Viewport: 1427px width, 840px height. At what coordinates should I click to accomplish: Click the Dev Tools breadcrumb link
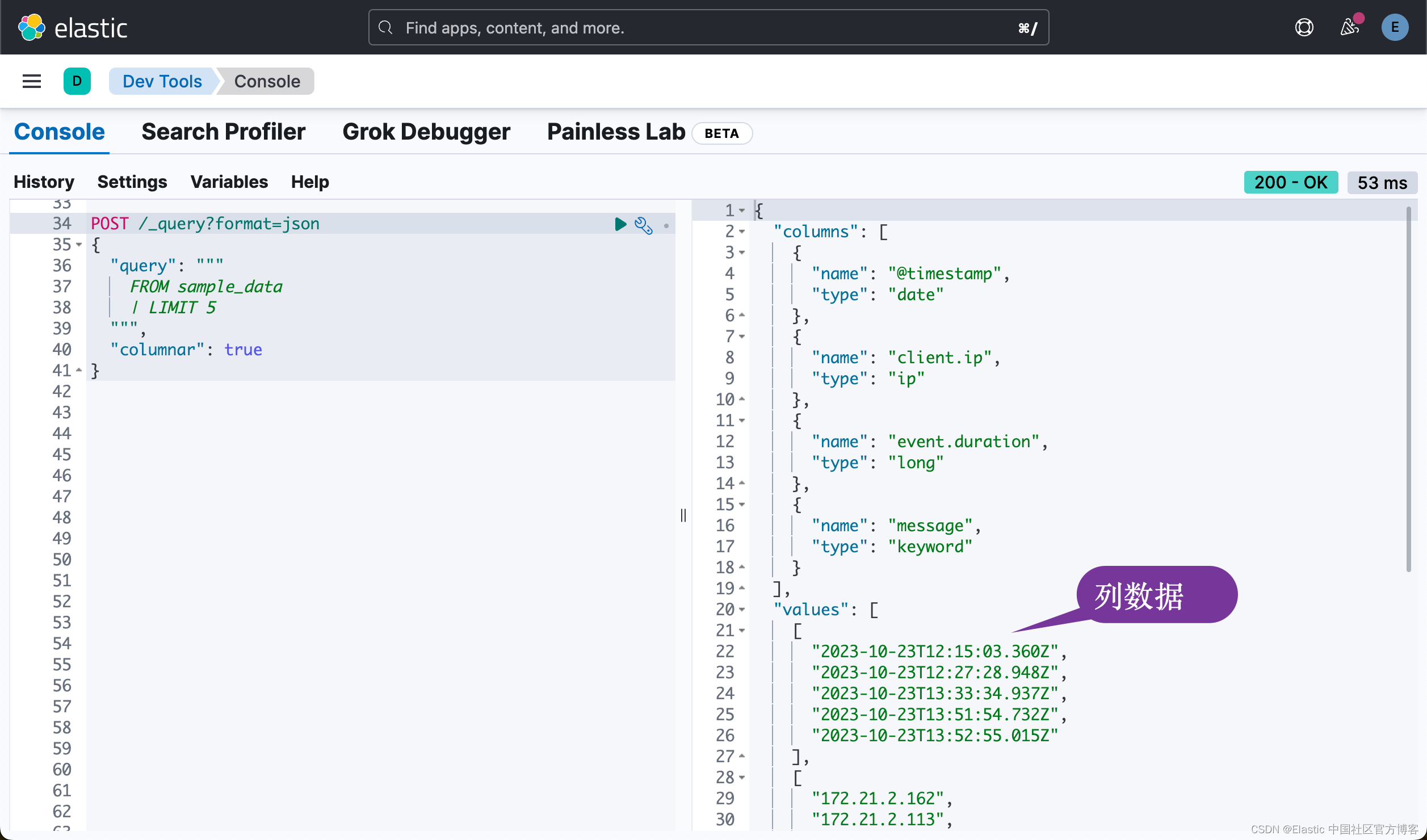pyautogui.click(x=162, y=81)
